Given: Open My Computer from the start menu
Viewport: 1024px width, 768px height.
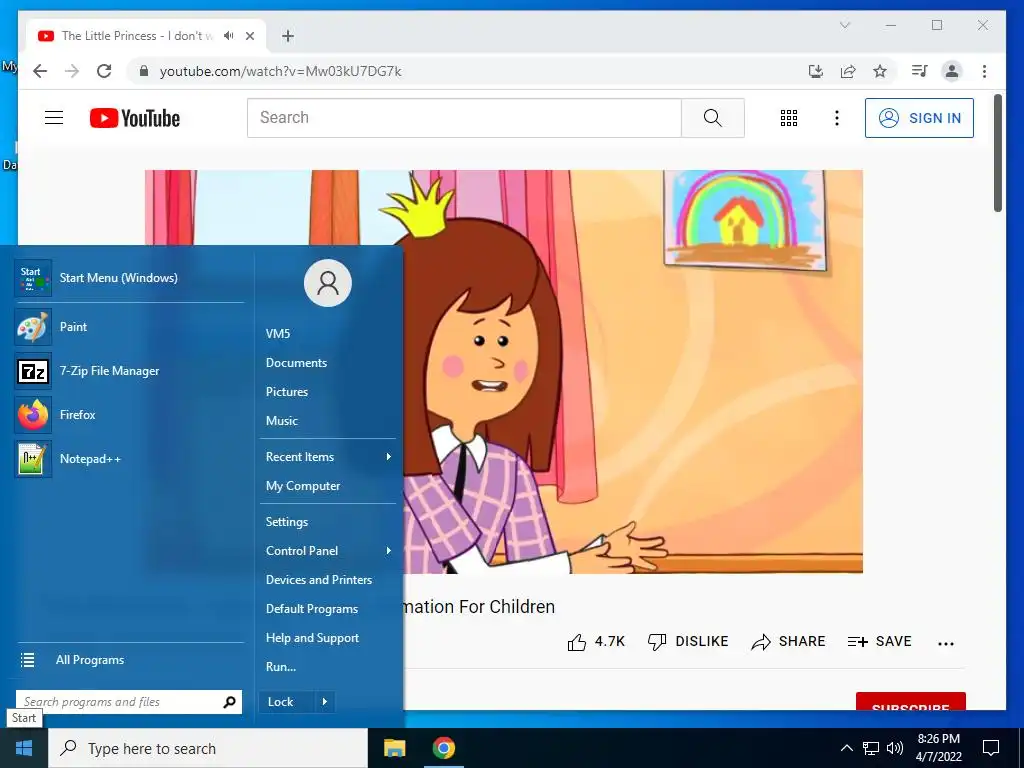Looking at the screenshot, I should tap(303, 486).
